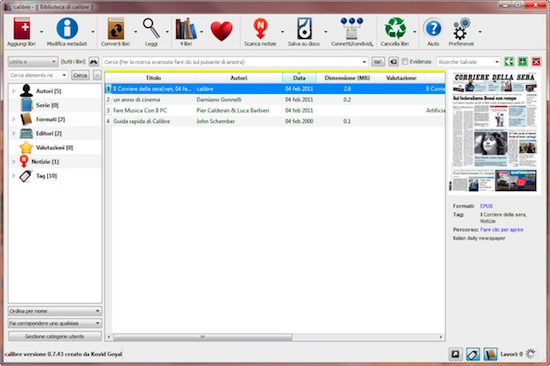The image size is (550, 366).
Task: Open dropdown arrow next to Salva su disco
Action: click(x=326, y=32)
